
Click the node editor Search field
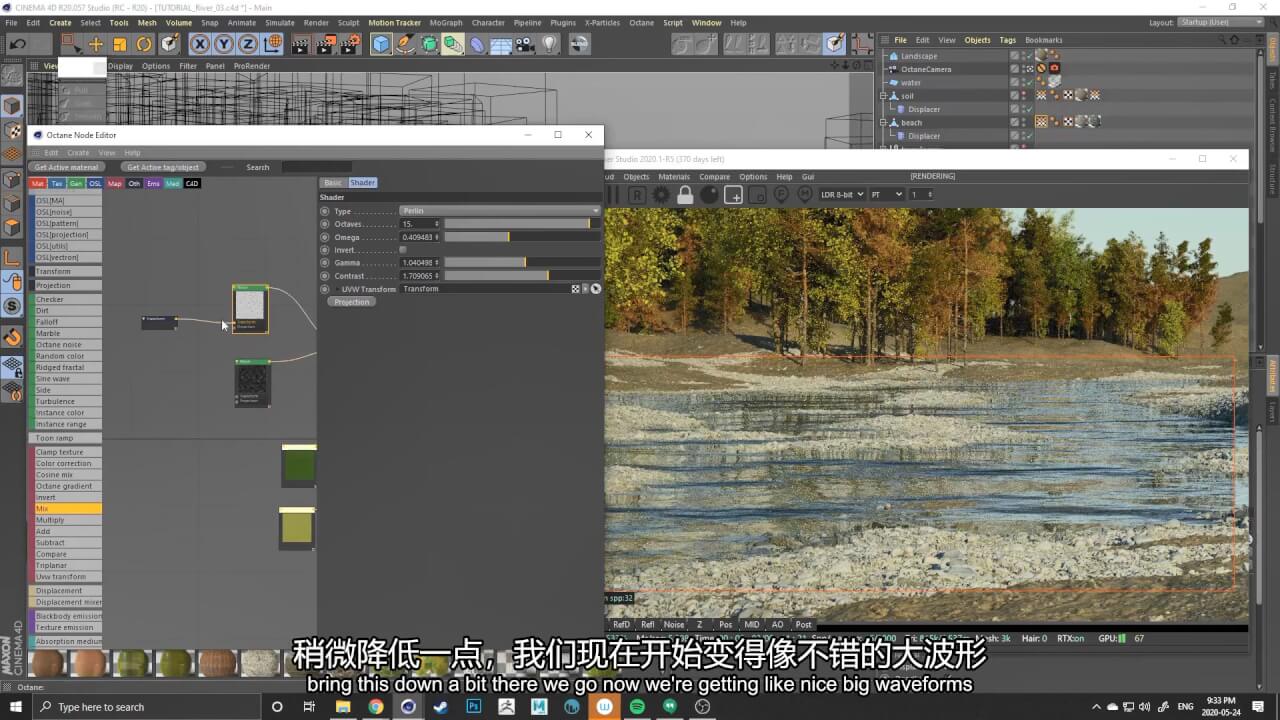315,167
